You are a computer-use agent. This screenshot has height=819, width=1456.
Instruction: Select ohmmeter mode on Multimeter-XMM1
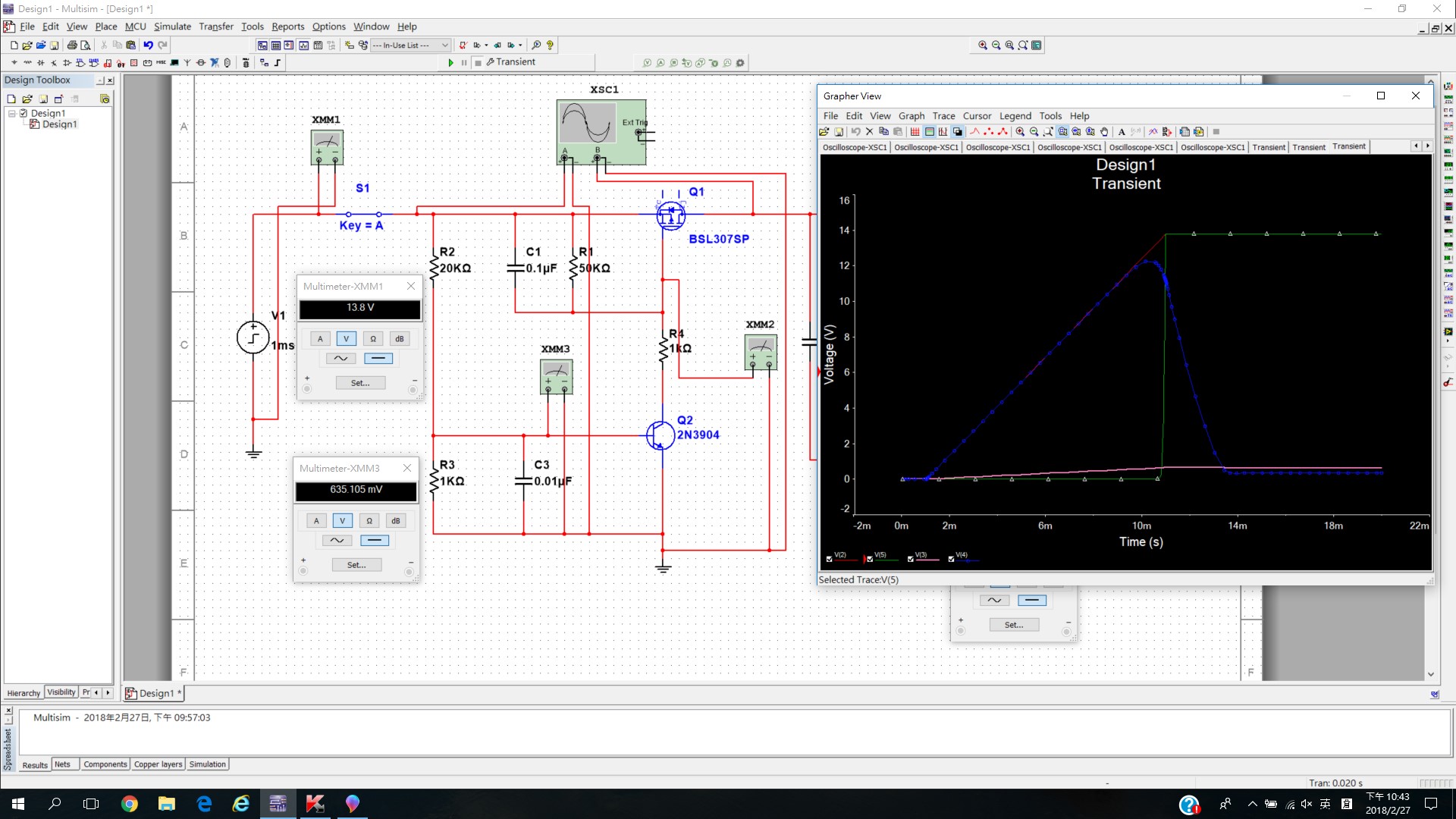point(373,339)
